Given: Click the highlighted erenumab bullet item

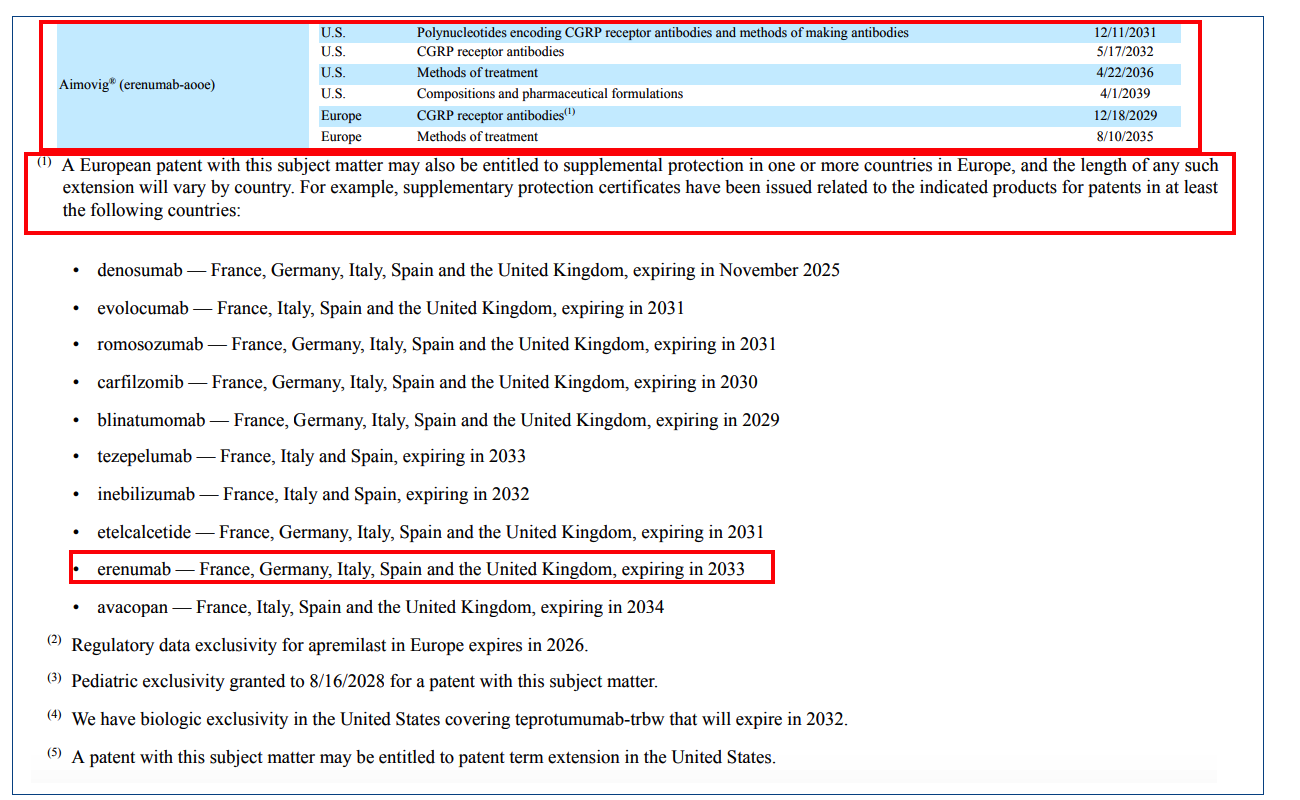Looking at the screenshot, I should (x=420, y=570).
